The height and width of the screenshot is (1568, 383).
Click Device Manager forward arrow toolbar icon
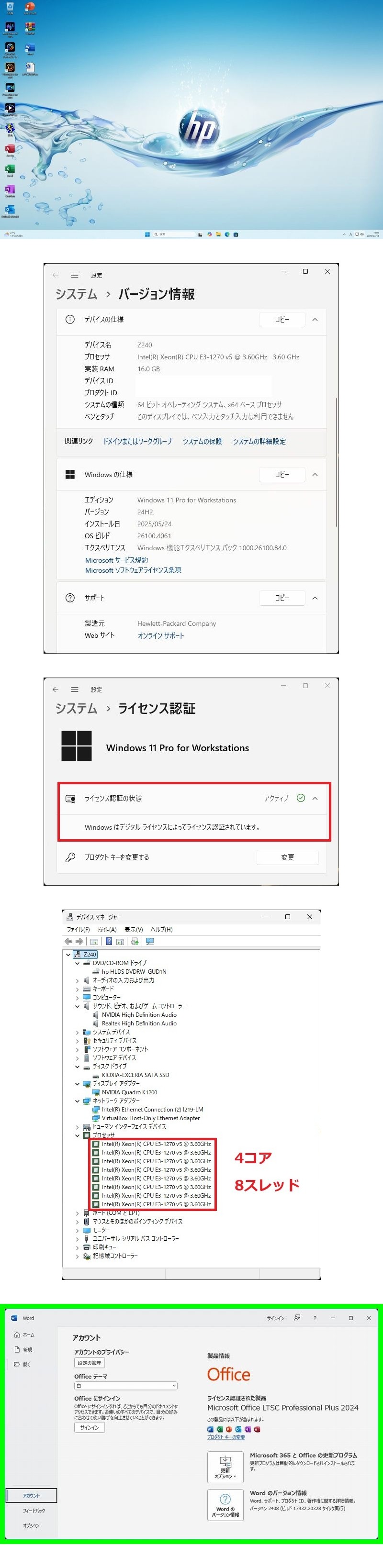coord(79,942)
